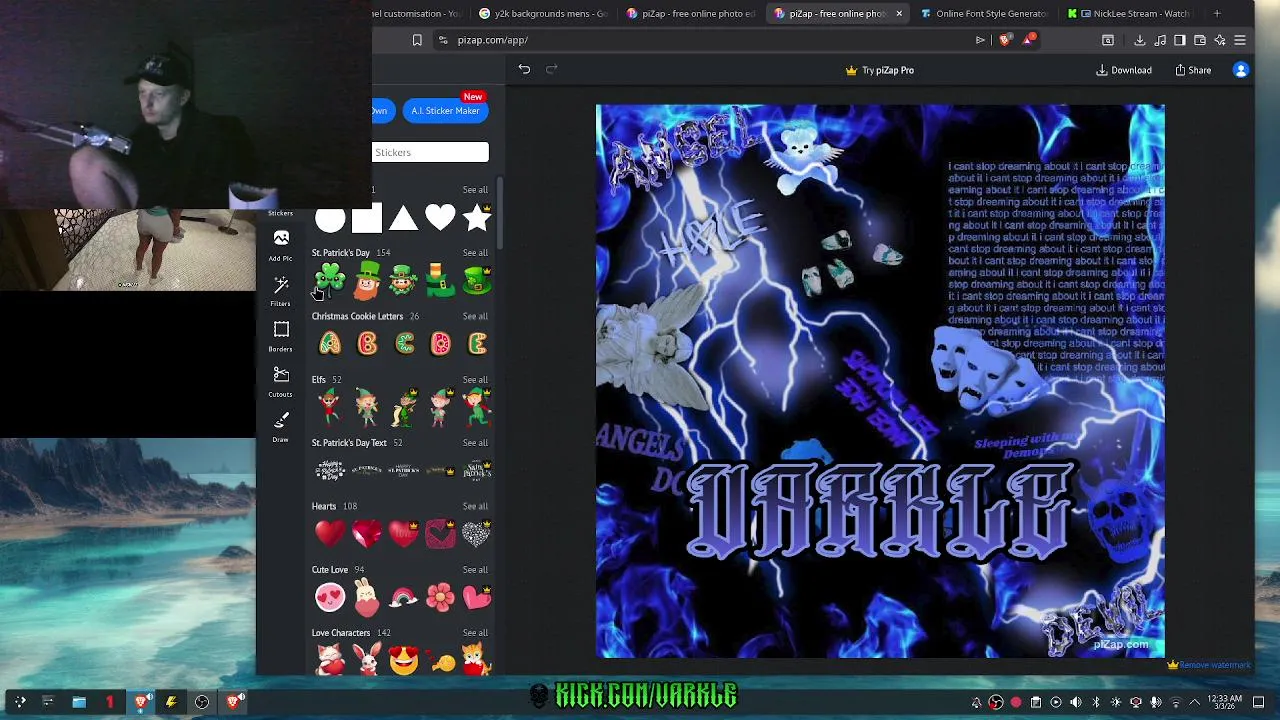See all St. Patrick's Day Text stickers
This screenshot has height=720, width=1280.
pyautogui.click(x=475, y=443)
